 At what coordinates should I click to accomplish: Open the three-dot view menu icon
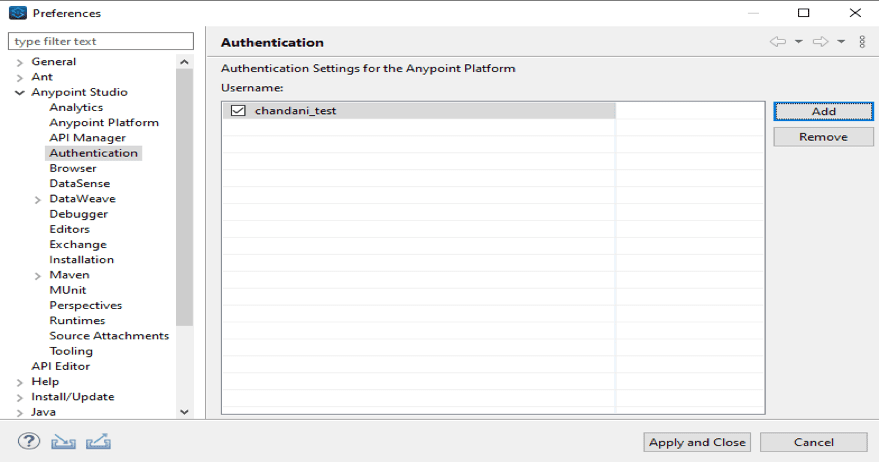[x=862, y=41]
